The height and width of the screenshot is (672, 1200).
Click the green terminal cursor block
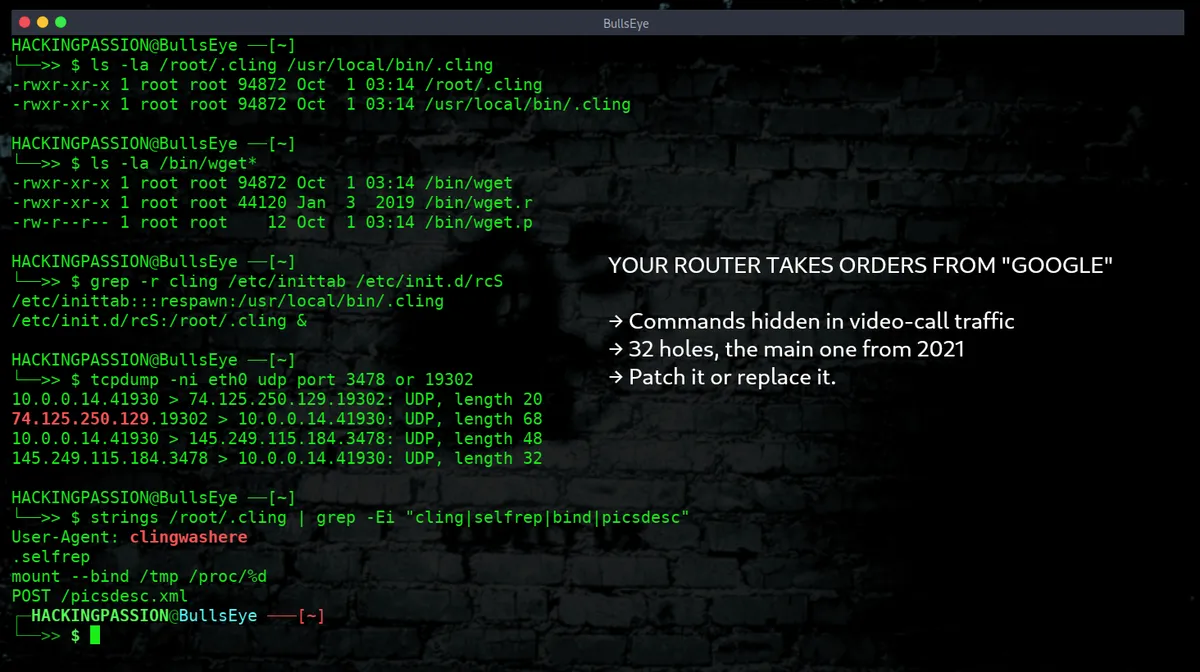click(95, 636)
